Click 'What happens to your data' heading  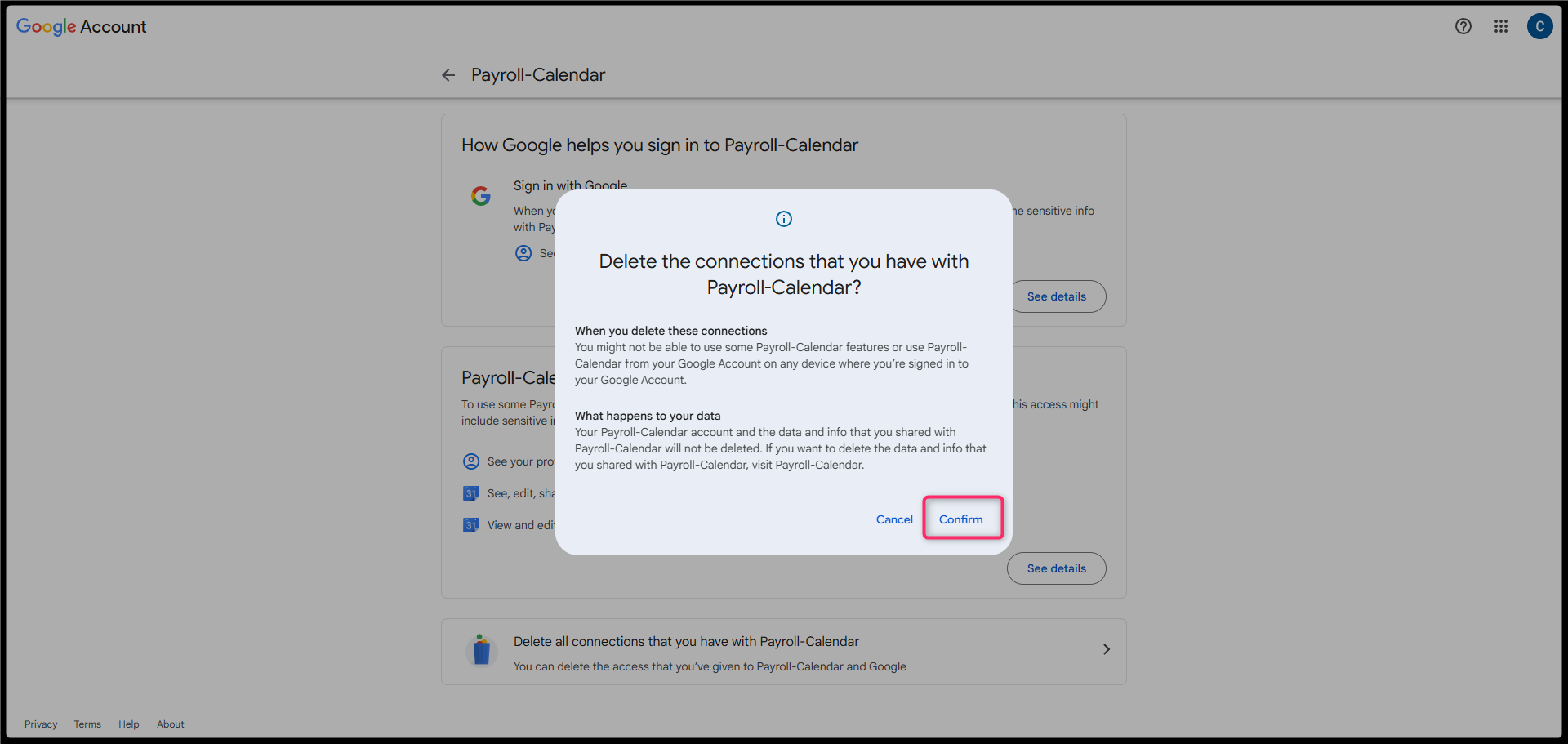pyautogui.click(x=648, y=416)
